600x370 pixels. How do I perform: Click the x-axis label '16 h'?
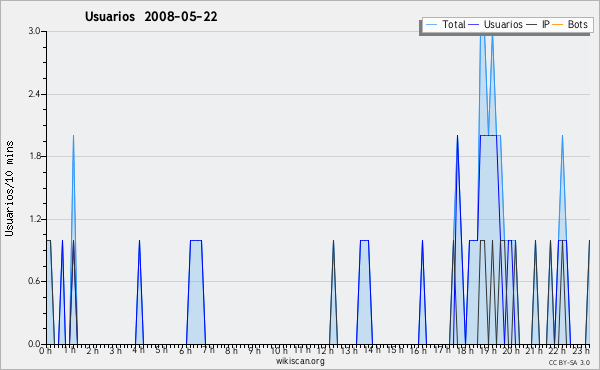pos(418,350)
